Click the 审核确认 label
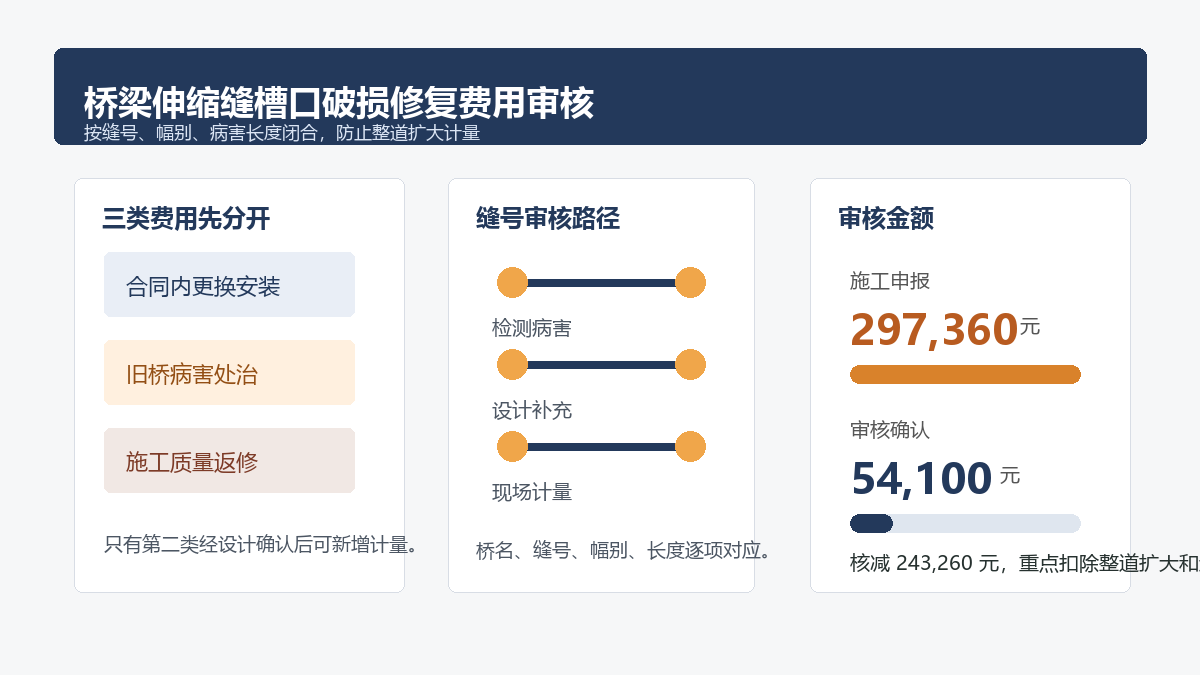The width and height of the screenshot is (1200, 675). pos(890,430)
